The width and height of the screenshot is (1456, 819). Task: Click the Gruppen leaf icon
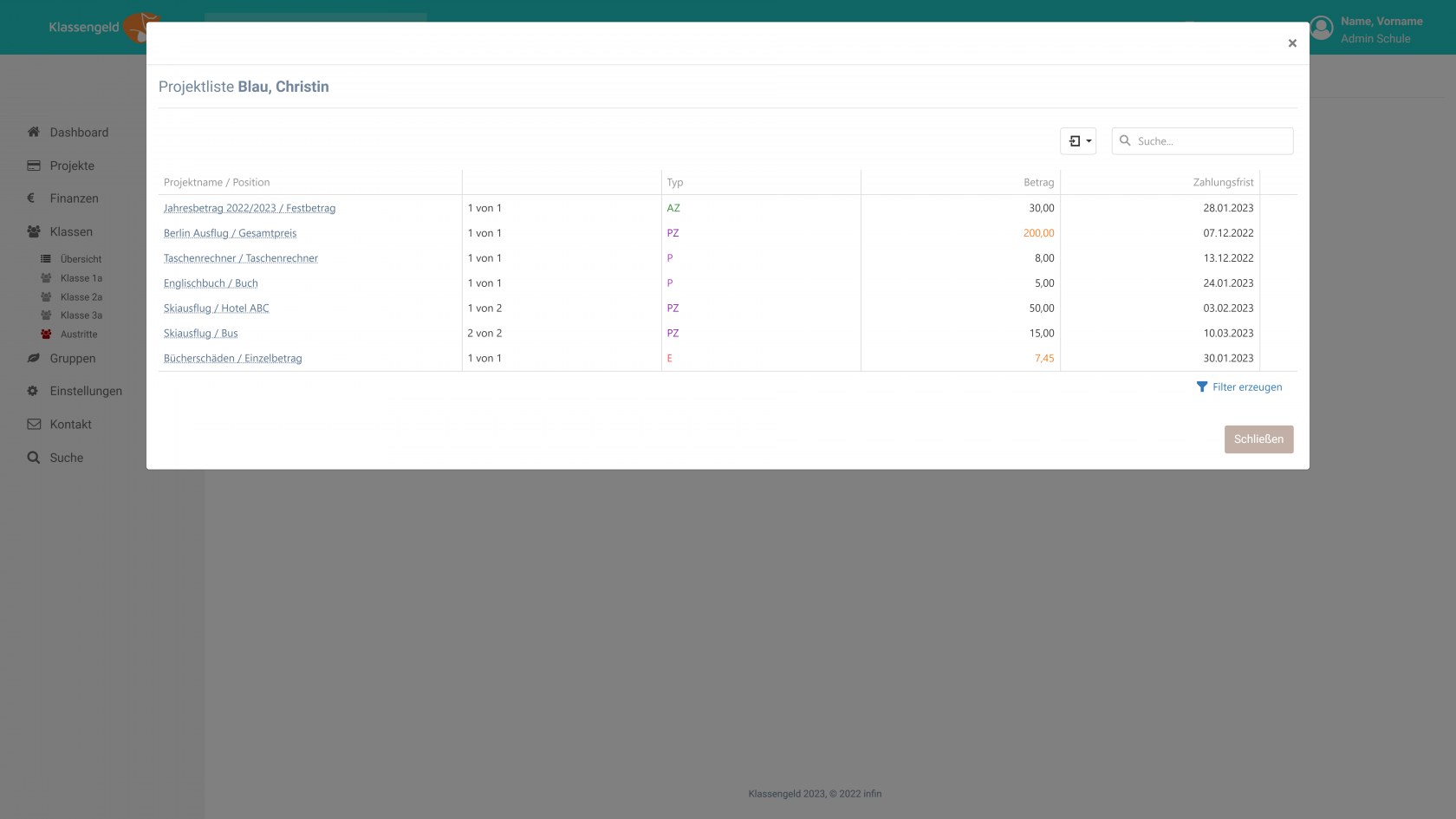pos(34,358)
